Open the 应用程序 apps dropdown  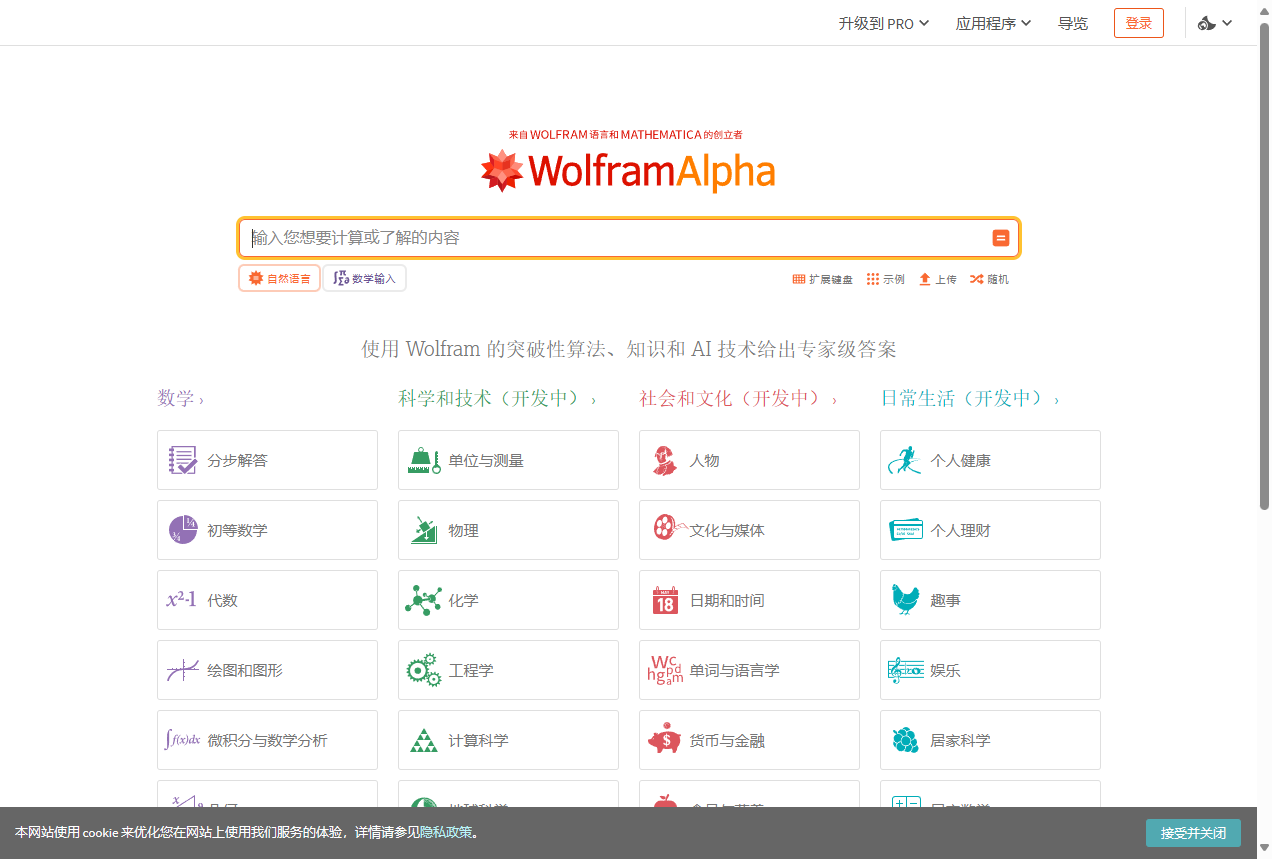tap(992, 23)
